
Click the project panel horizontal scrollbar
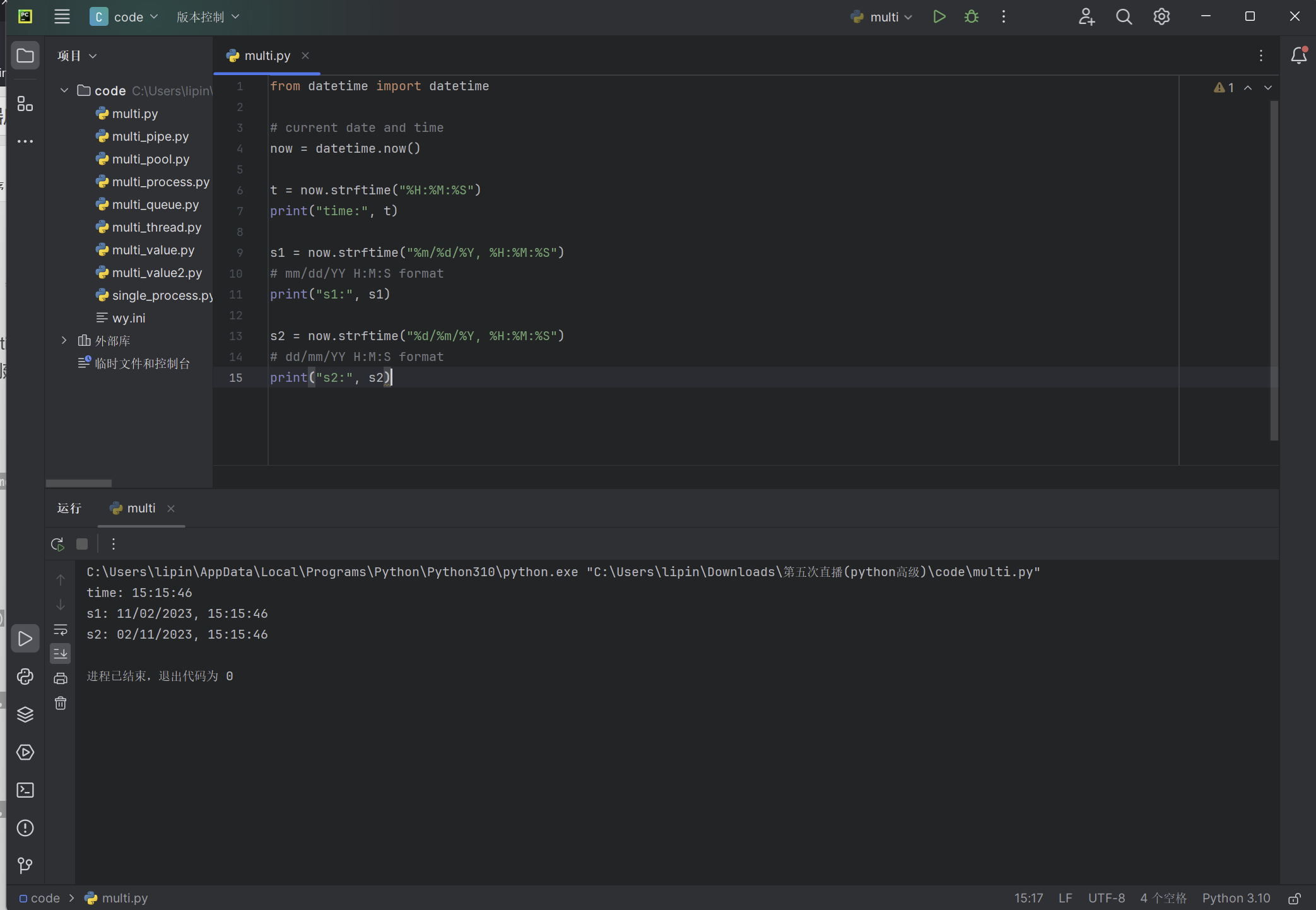79,483
